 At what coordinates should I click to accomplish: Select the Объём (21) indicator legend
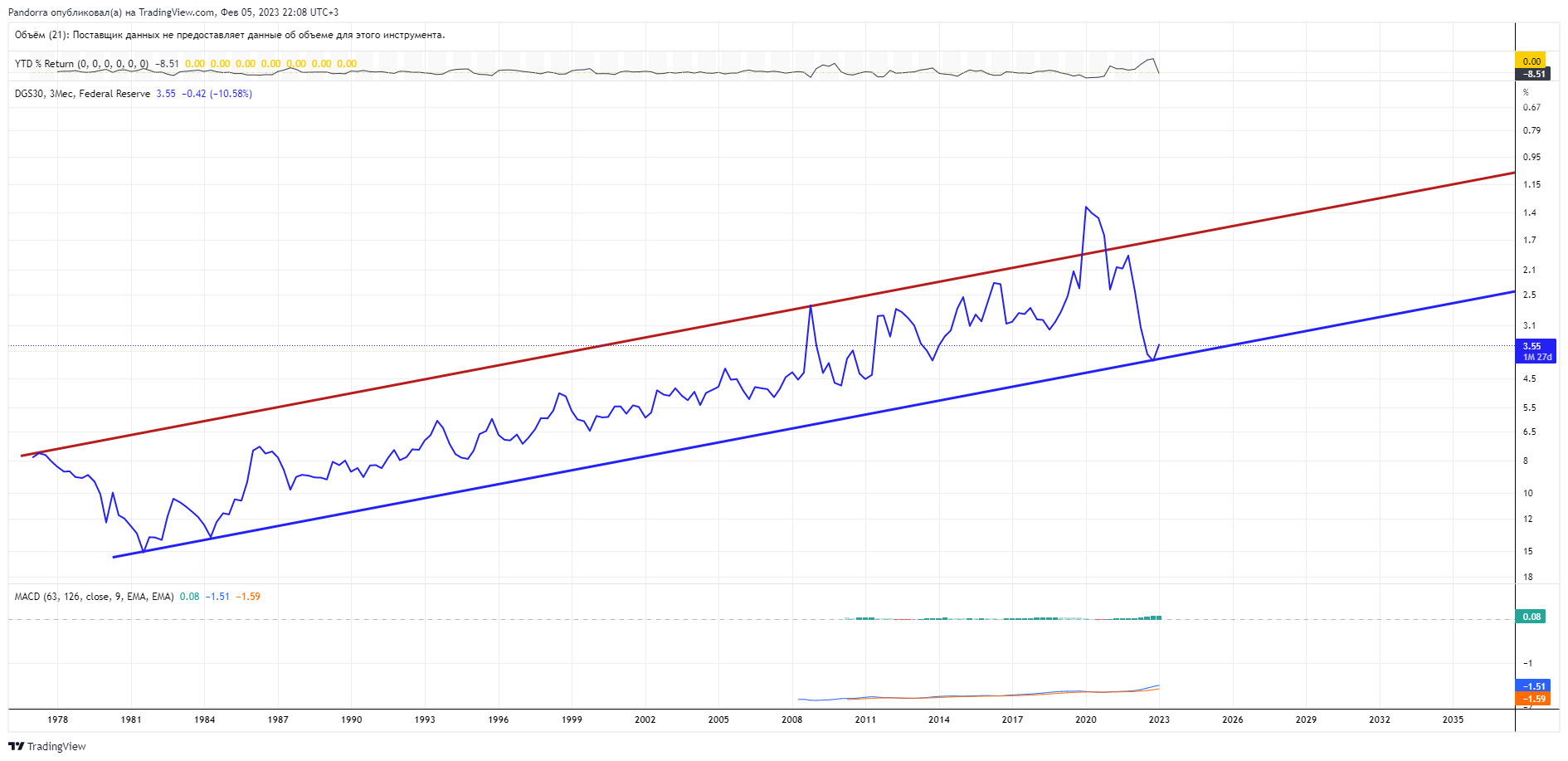coord(230,35)
